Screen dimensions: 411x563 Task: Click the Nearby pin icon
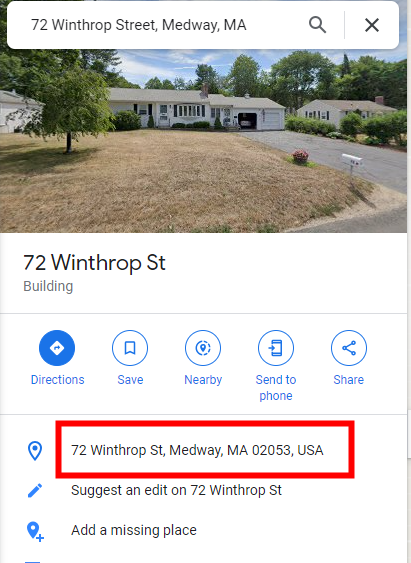pyautogui.click(x=203, y=348)
